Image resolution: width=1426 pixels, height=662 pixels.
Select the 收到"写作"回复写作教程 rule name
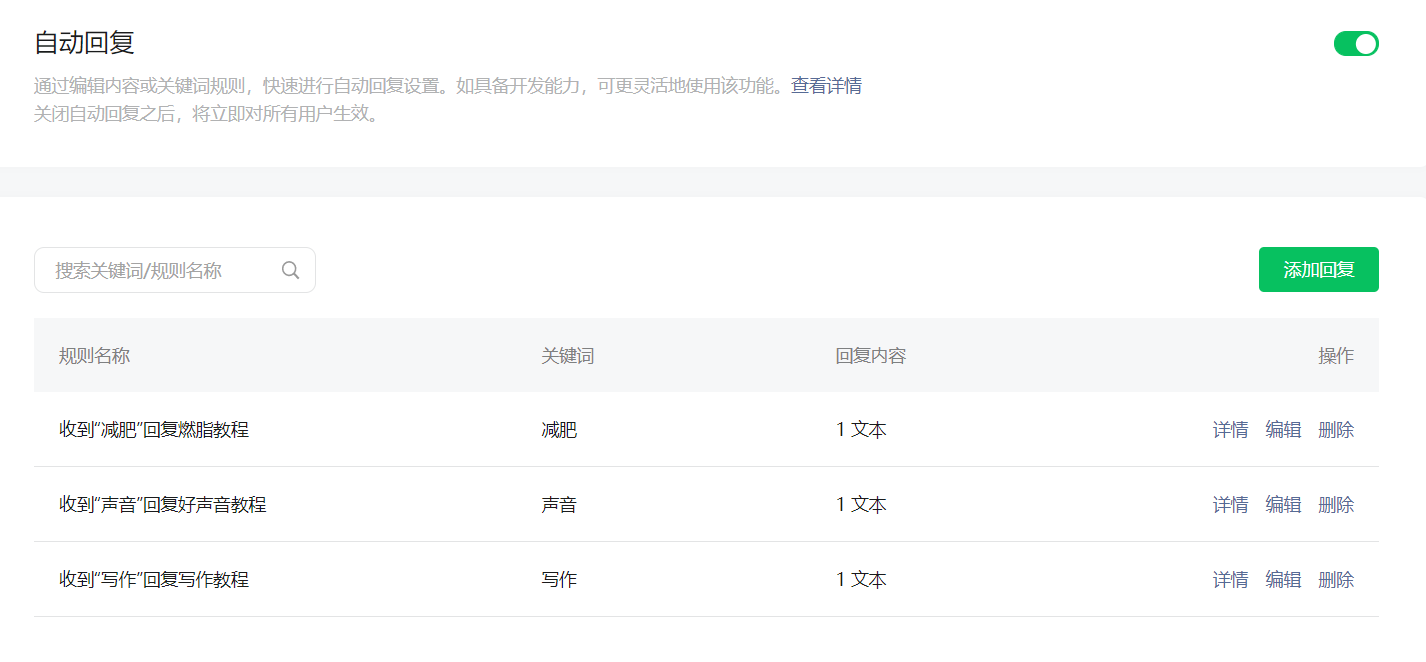154,580
